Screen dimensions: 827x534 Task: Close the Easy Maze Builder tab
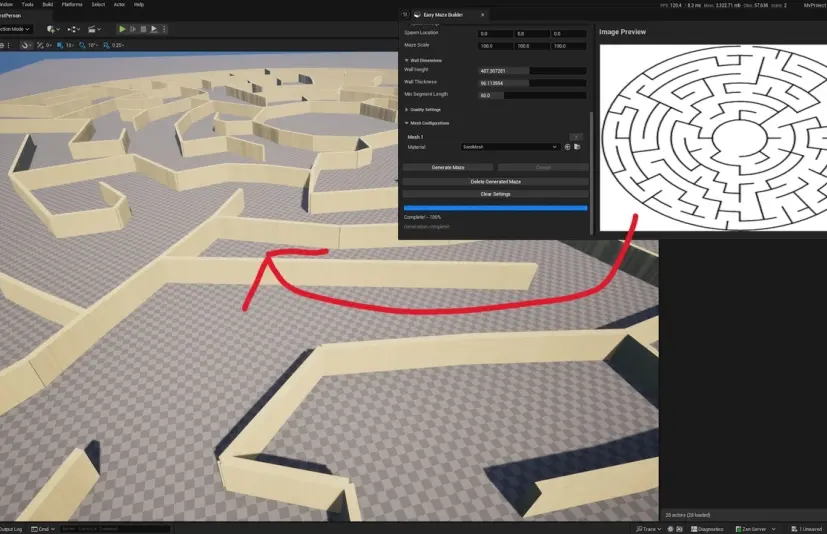[483, 15]
